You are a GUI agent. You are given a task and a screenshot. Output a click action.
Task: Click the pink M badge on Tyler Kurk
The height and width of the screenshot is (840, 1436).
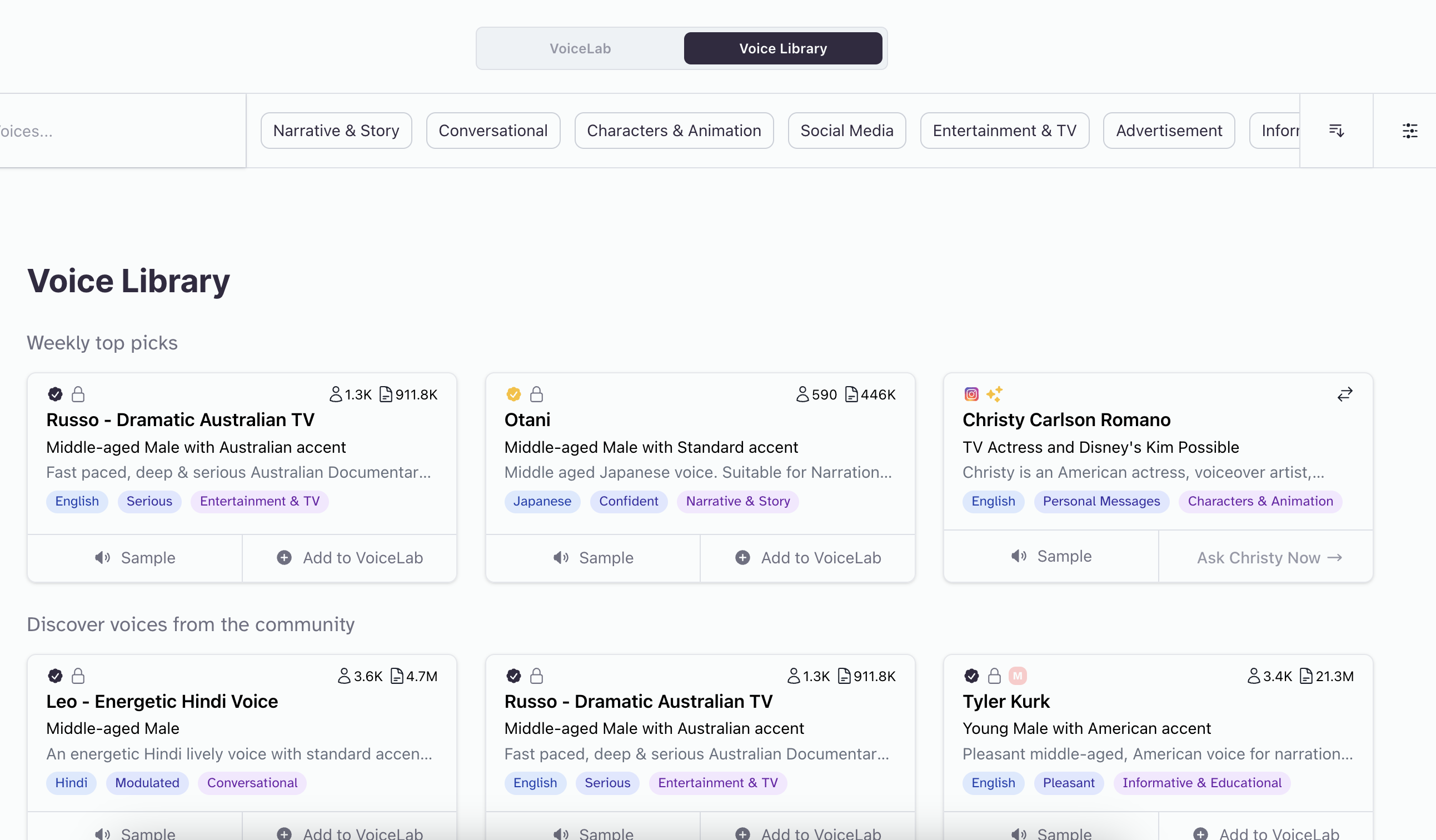[x=1017, y=676]
